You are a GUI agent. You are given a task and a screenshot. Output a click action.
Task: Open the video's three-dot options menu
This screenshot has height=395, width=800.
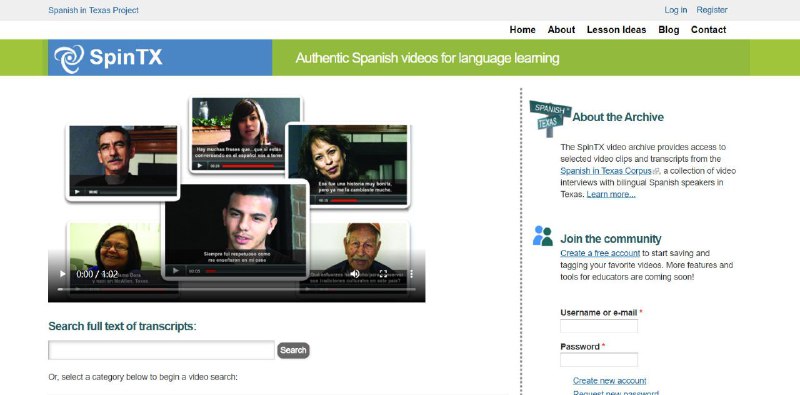click(411, 274)
